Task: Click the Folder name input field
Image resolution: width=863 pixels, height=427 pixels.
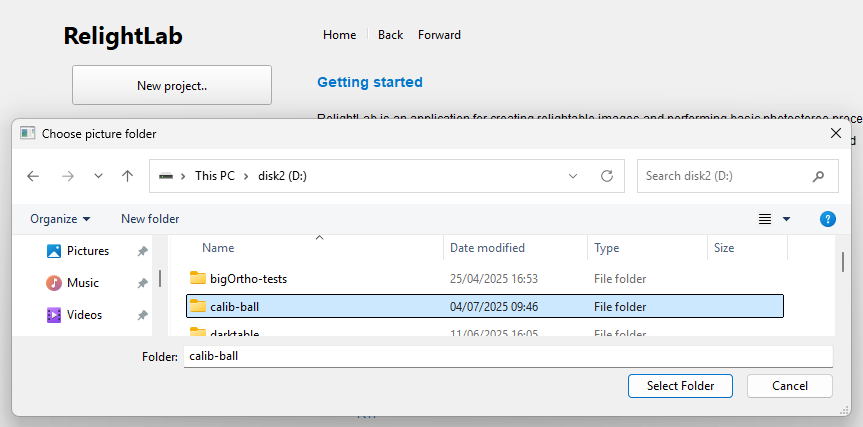Action: click(x=508, y=356)
